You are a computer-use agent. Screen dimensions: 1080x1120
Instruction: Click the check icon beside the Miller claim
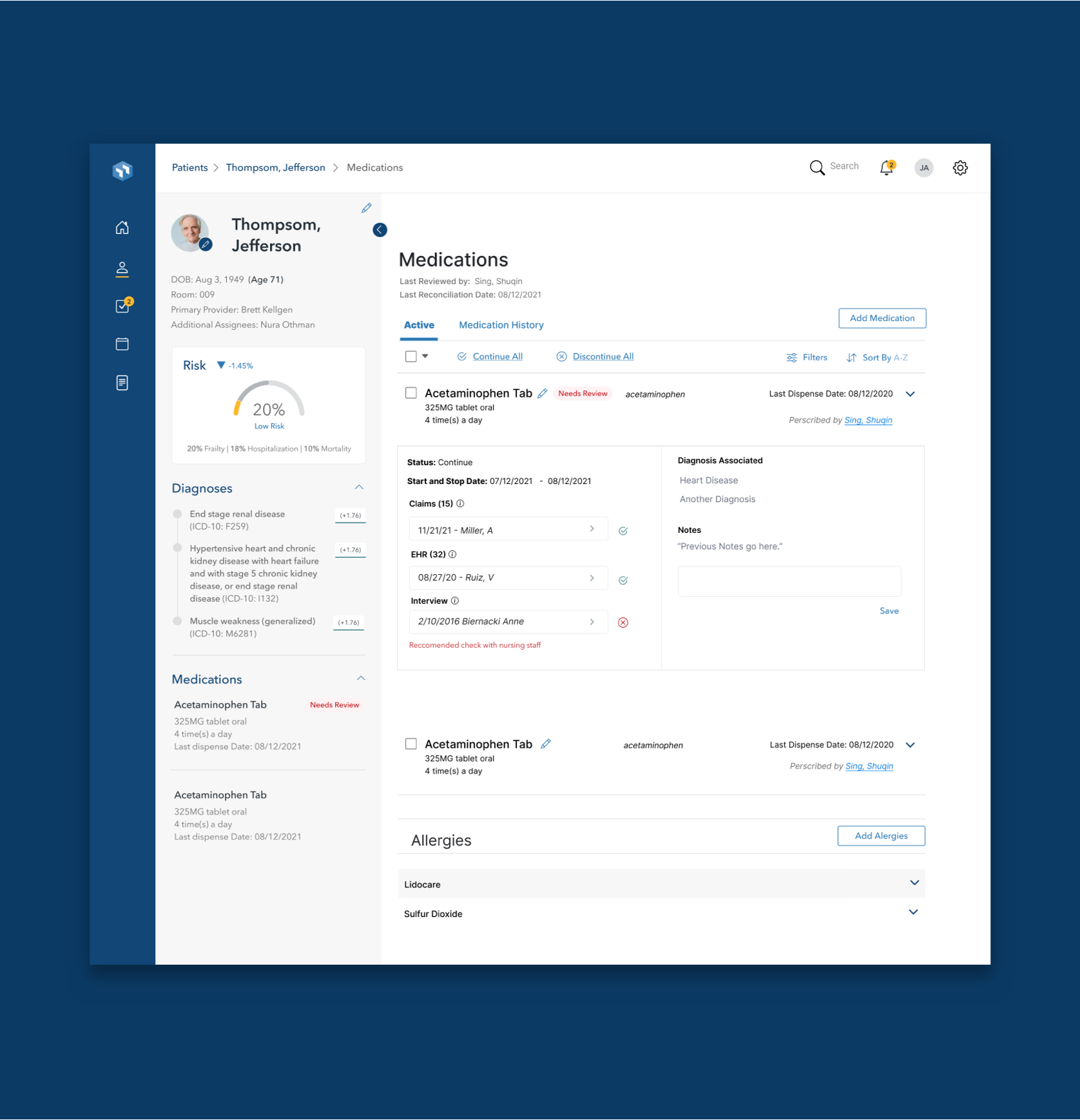(623, 531)
